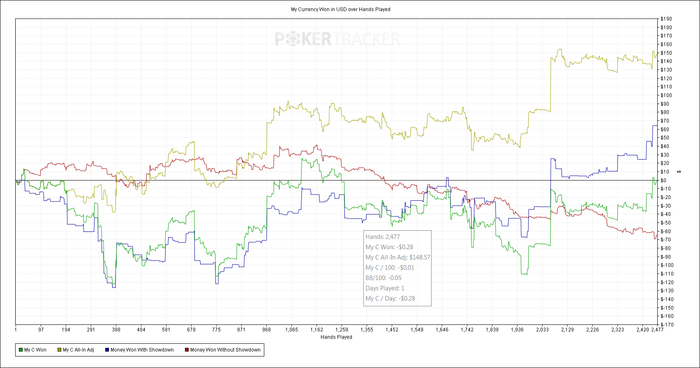The height and width of the screenshot is (368, 700).
Task: Click 'My C / Day: -$0.28' tooltip line
Action: click(x=390, y=298)
